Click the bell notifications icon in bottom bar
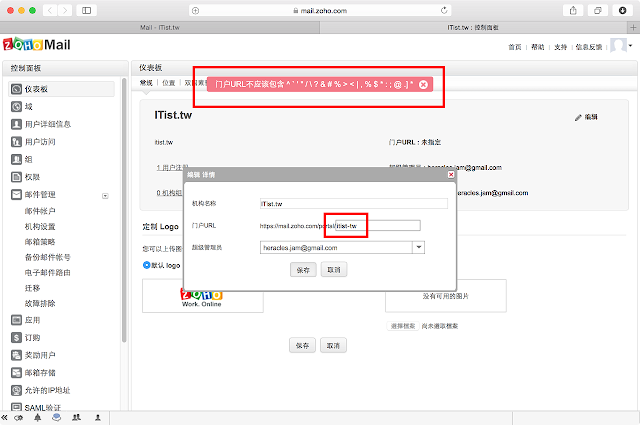 38,417
